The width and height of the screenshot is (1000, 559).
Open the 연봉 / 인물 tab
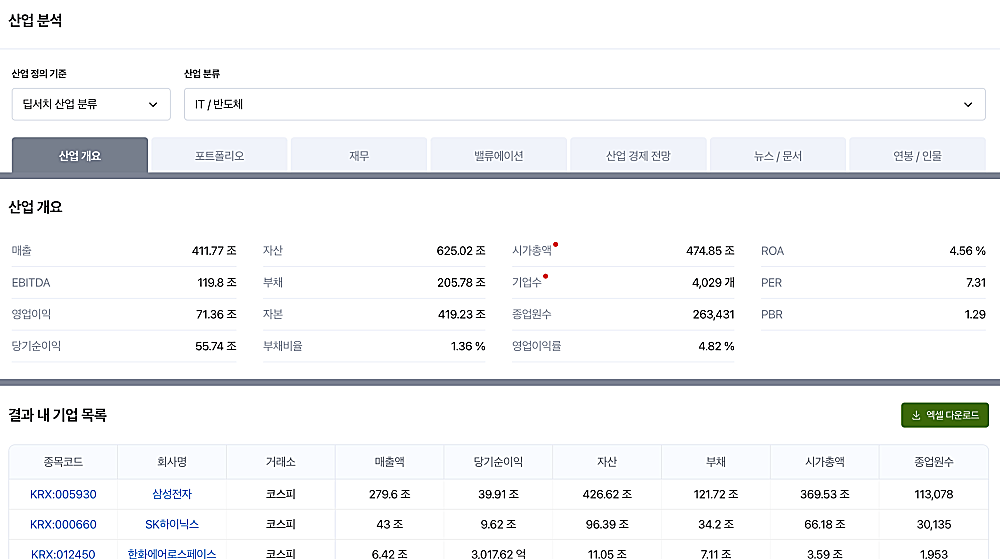[918, 156]
